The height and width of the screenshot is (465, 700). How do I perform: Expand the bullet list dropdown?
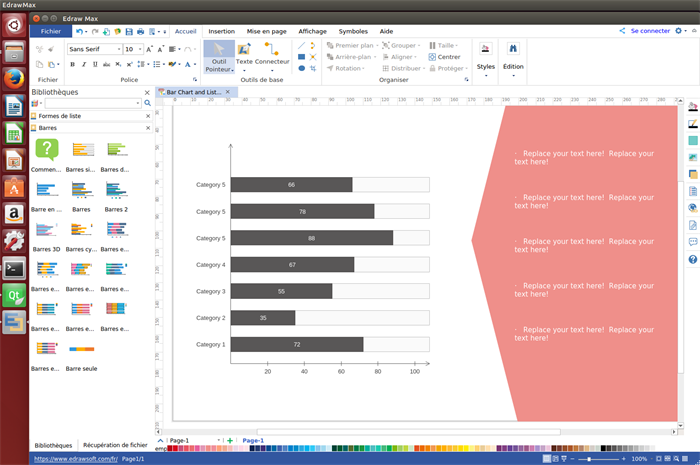pyautogui.click(x=164, y=65)
